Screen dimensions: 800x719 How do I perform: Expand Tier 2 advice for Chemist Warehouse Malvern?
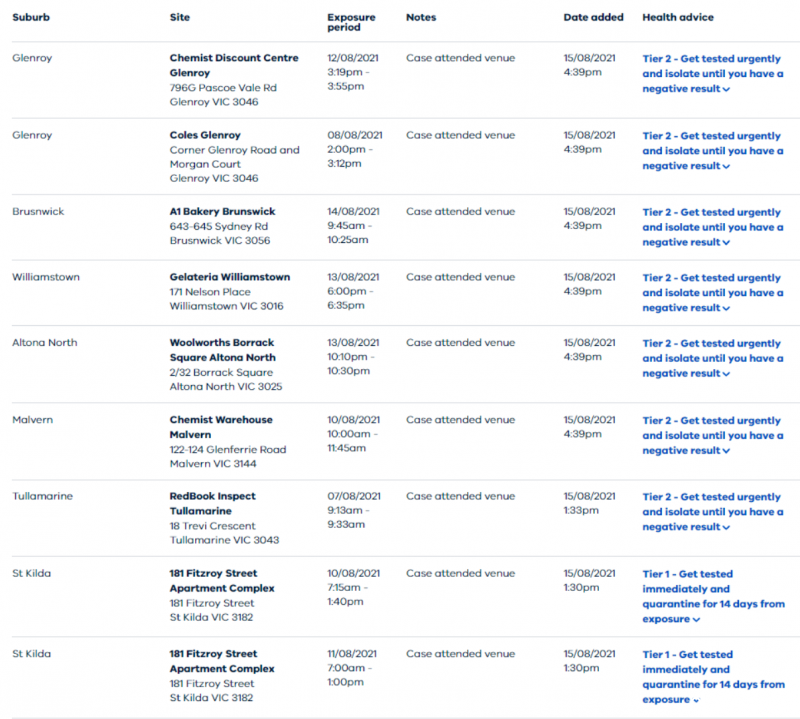(713, 436)
